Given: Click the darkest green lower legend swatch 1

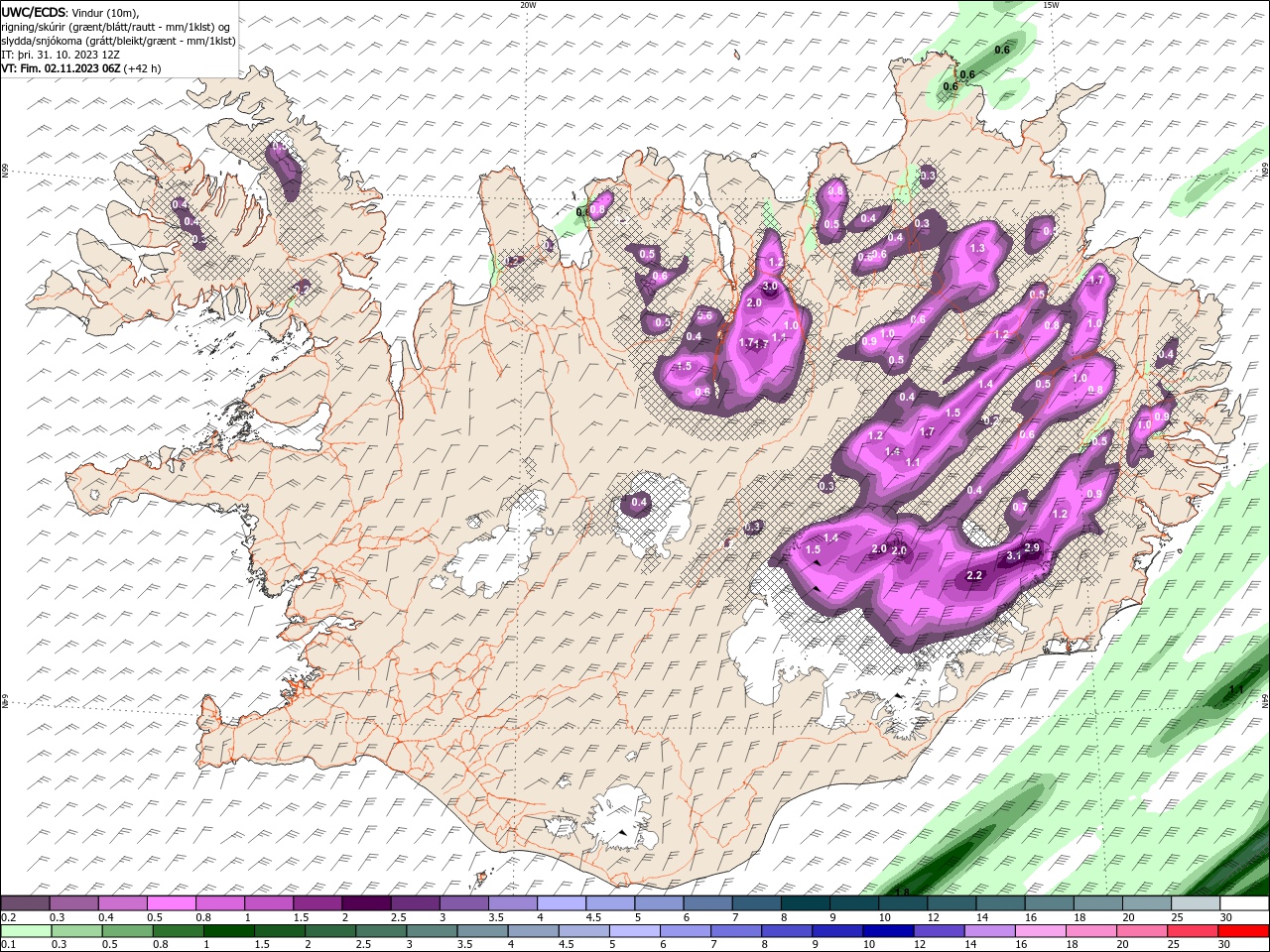Looking at the screenshot, I should (x=229, y=931).
